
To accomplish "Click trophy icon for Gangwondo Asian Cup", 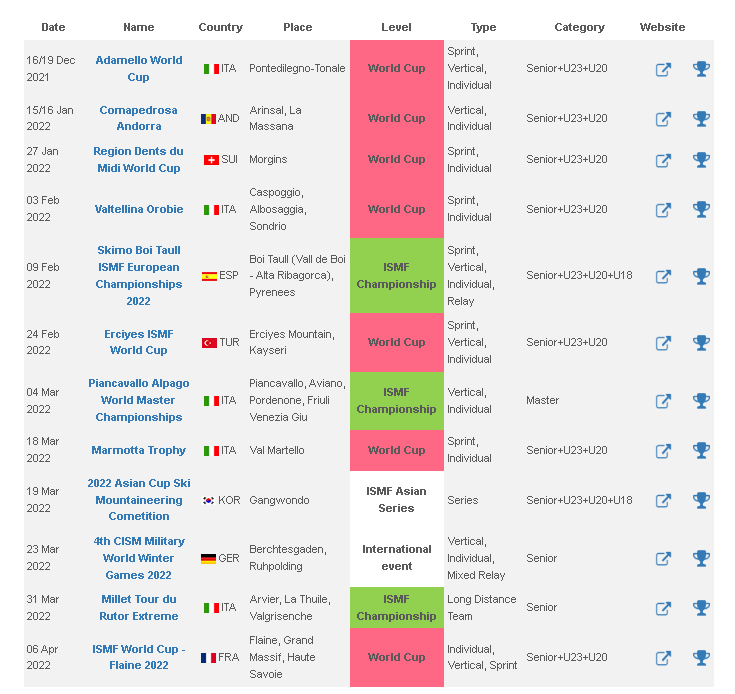I will pos(701,500).
